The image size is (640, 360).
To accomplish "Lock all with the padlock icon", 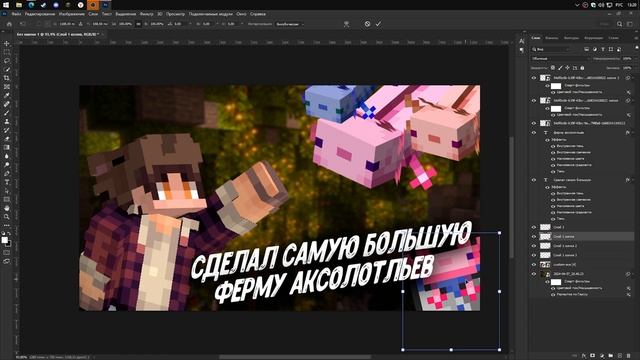I will click(582, 68).
